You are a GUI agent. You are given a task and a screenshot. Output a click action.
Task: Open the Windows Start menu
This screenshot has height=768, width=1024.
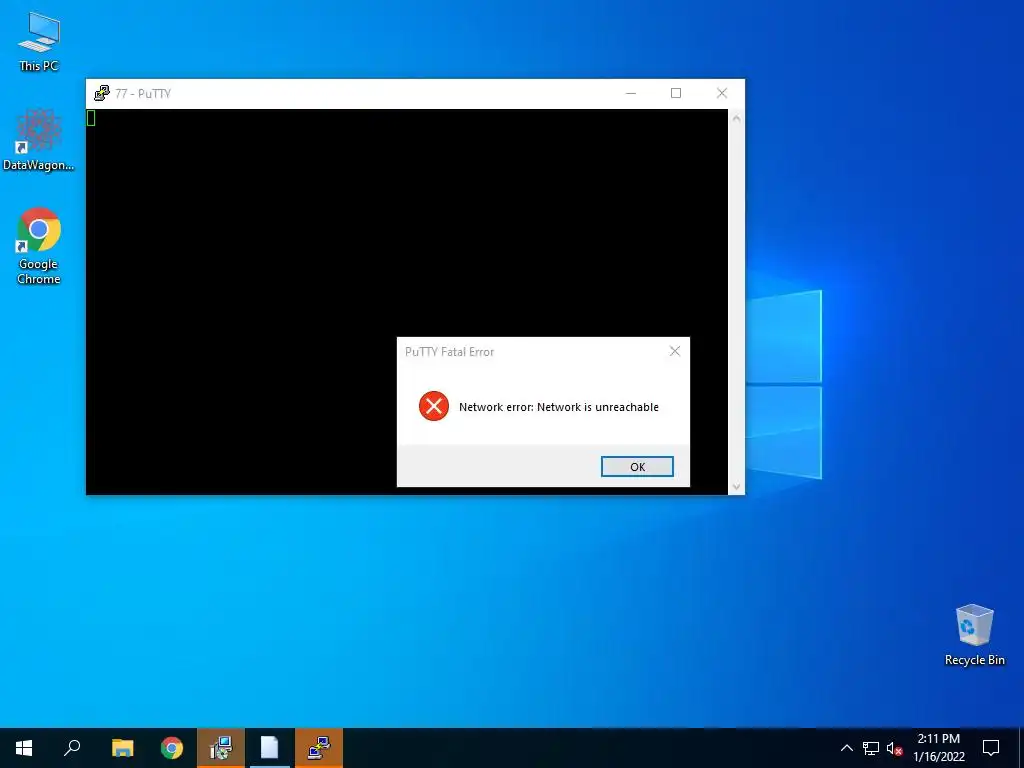click(24, 748)
